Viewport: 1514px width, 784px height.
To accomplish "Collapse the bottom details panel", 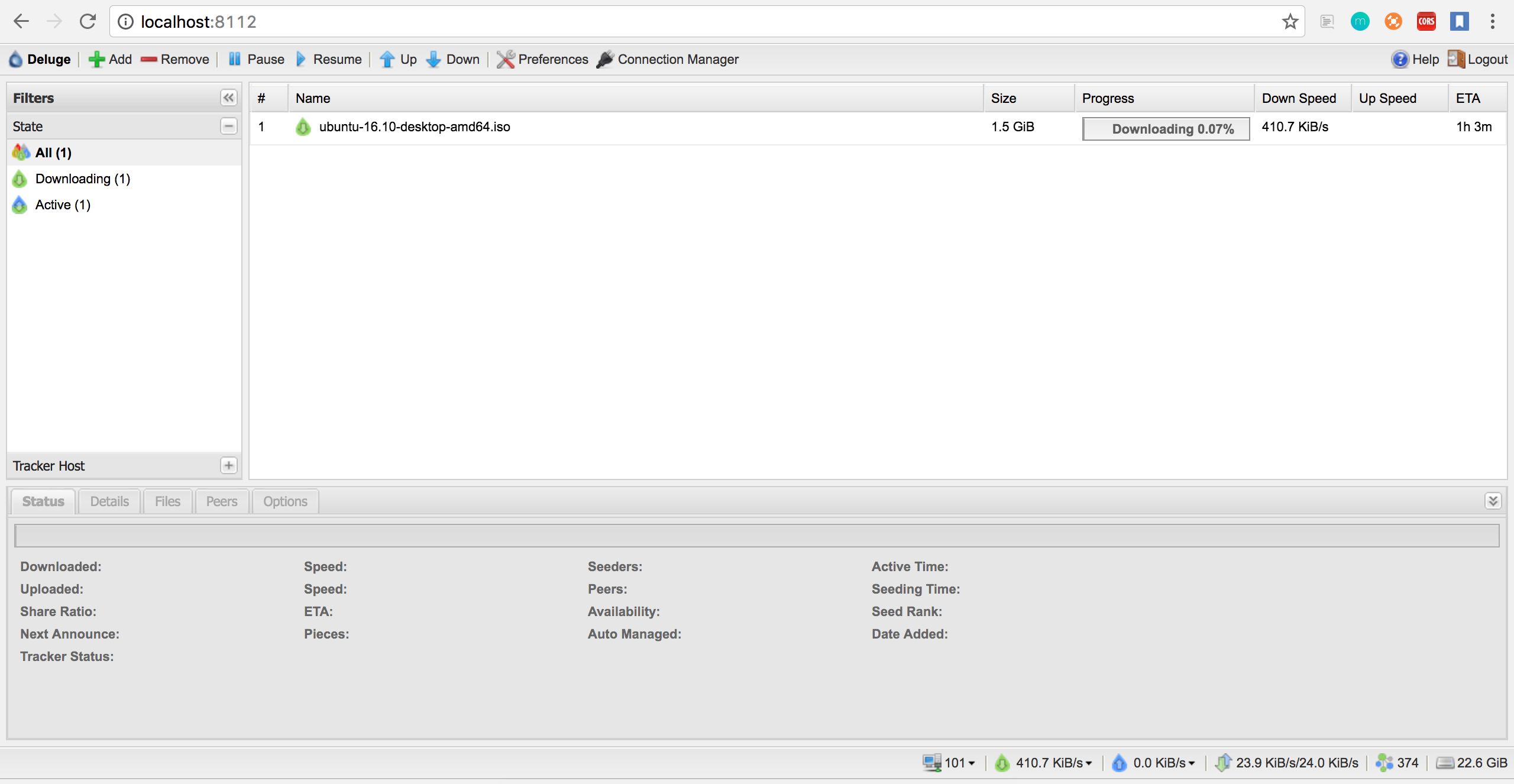I will (1493, 501).
